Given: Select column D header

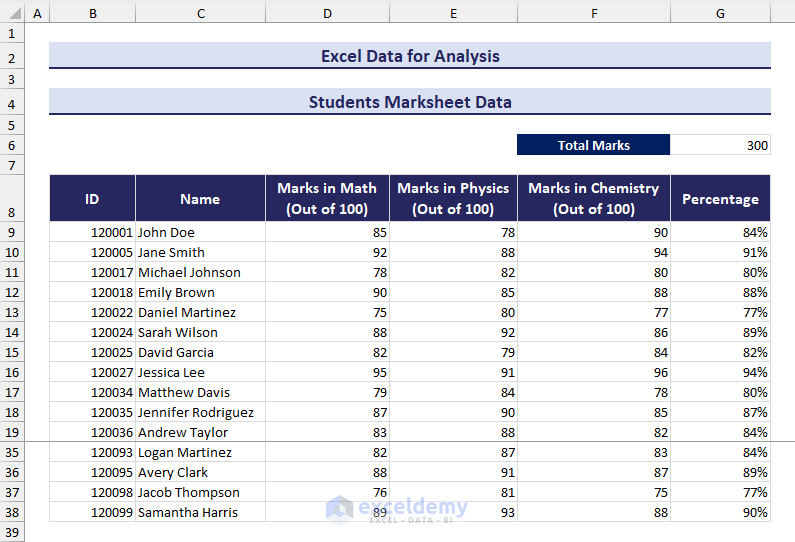Looking at the screenshot, I should (x=327, y=13).
